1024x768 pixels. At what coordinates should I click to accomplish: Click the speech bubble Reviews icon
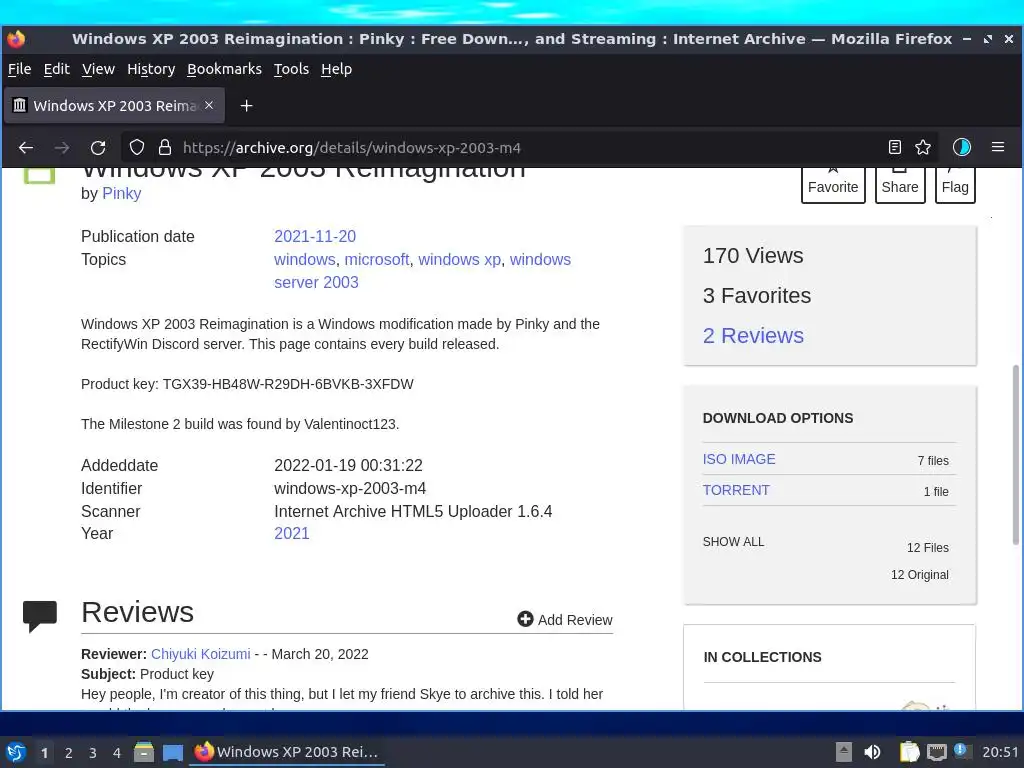[x=40, y=616]
